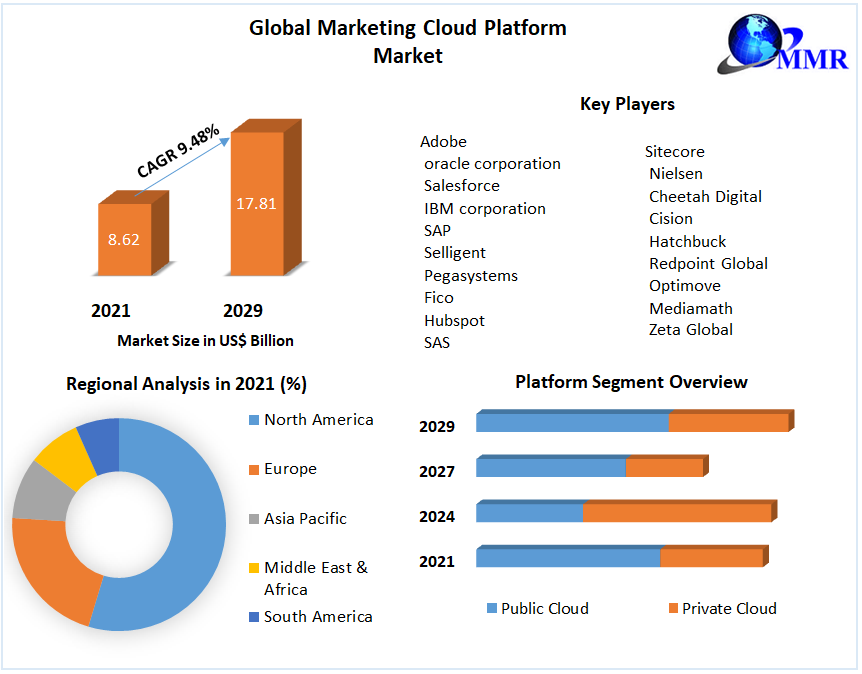The width and height of the screenshot is (862, 674).
Task: Select the 2021 bar labeled 8.62
Action: click(x=124, y=239)
